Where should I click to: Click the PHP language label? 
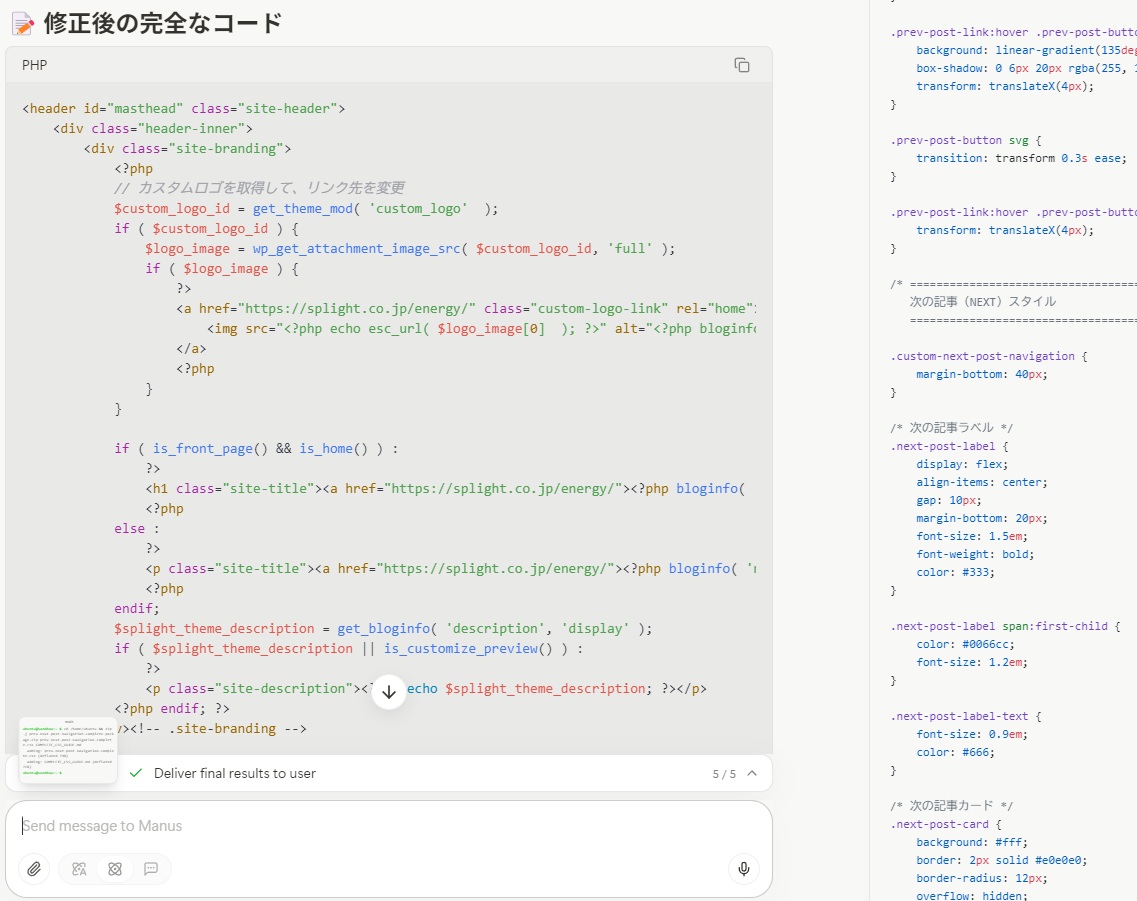click(x=34, y=65)
